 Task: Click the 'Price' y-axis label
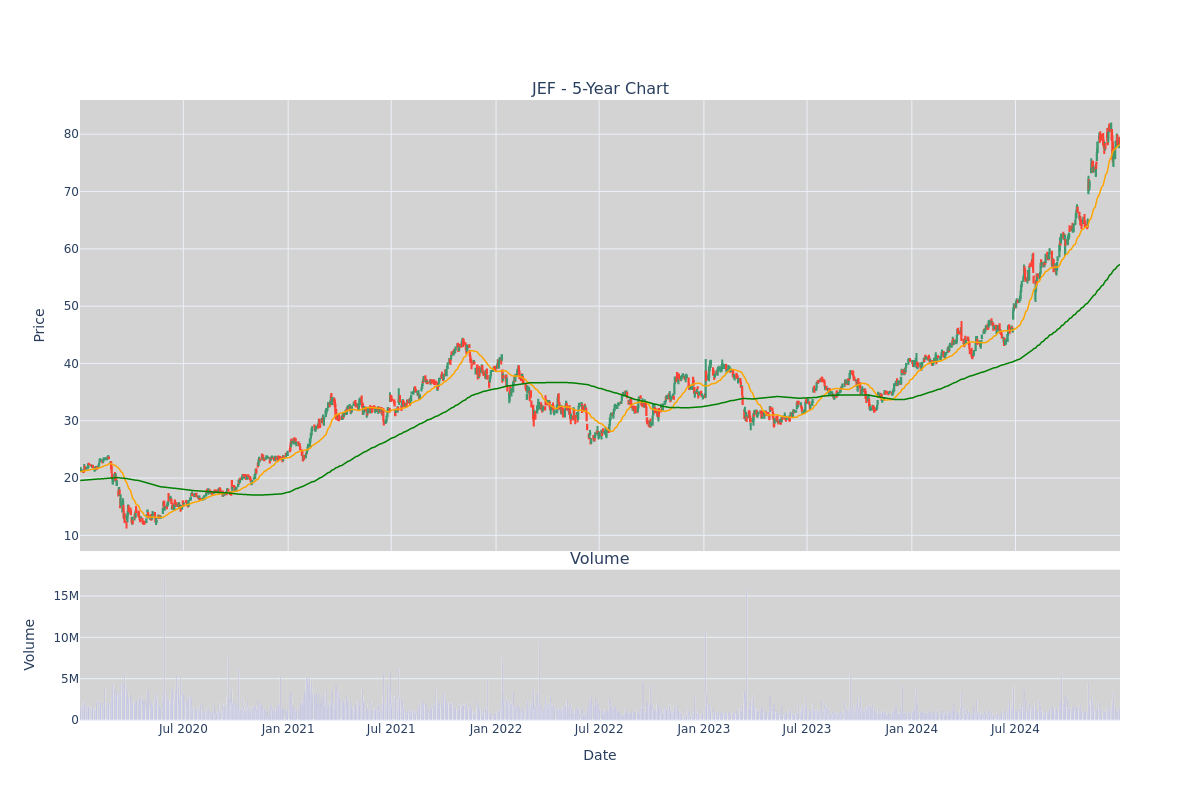click(x=40, y=325)
